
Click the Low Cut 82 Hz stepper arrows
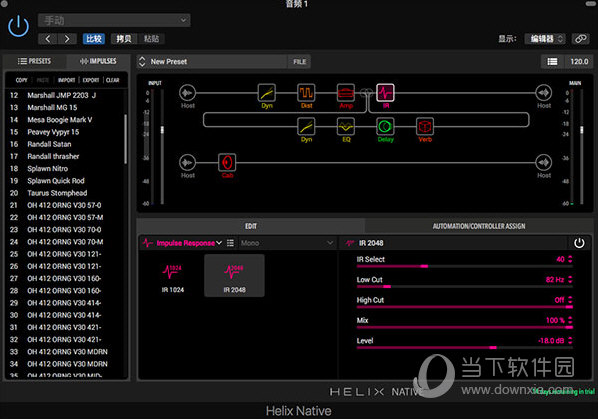570,279
